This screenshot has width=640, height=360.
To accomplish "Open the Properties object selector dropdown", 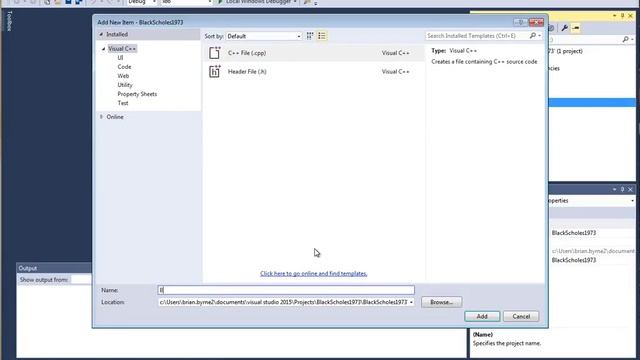I will click(632, 201).
